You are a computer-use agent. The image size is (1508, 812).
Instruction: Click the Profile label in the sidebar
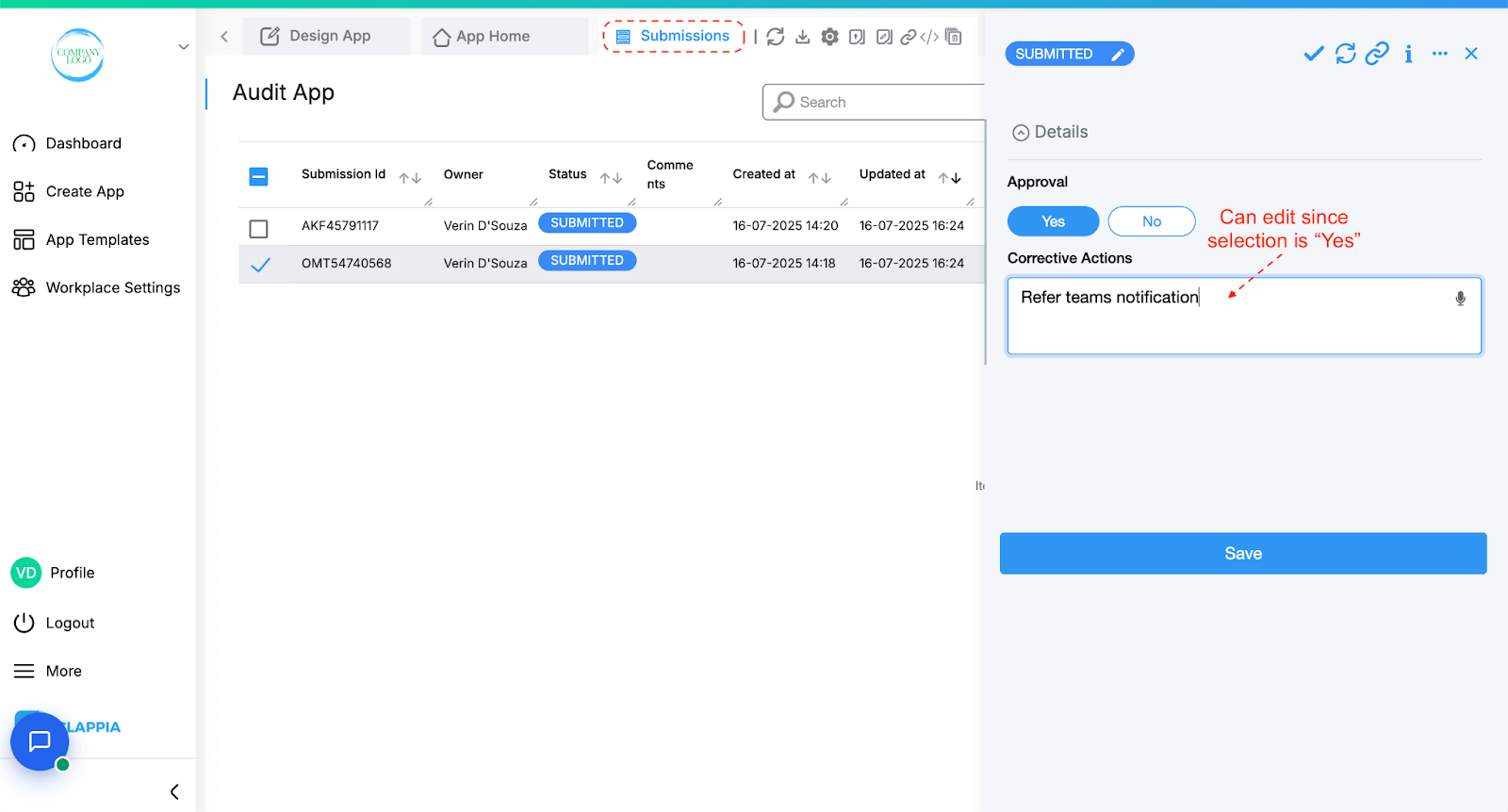coord(73,573)
